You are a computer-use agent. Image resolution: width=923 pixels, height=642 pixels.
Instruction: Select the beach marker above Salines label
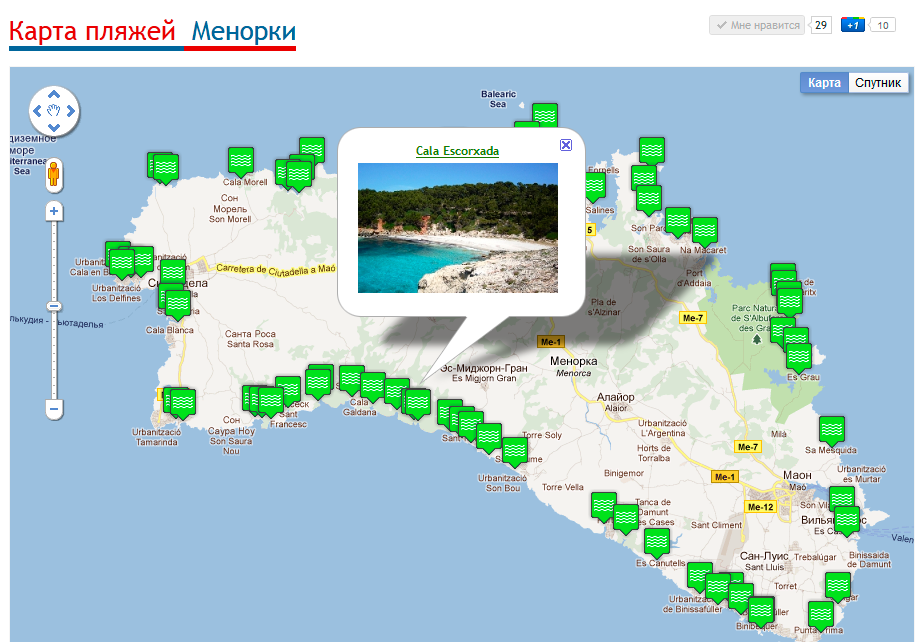(594, 188)
